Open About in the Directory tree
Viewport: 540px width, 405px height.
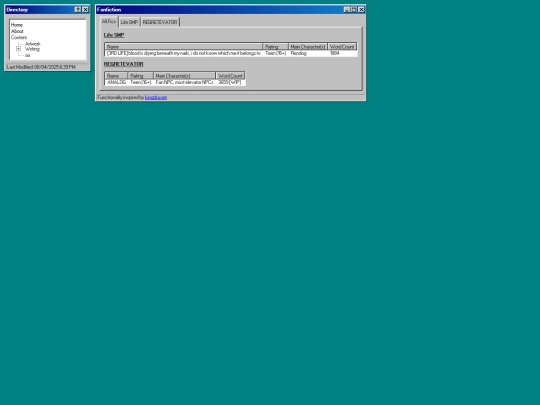(17, 31)
